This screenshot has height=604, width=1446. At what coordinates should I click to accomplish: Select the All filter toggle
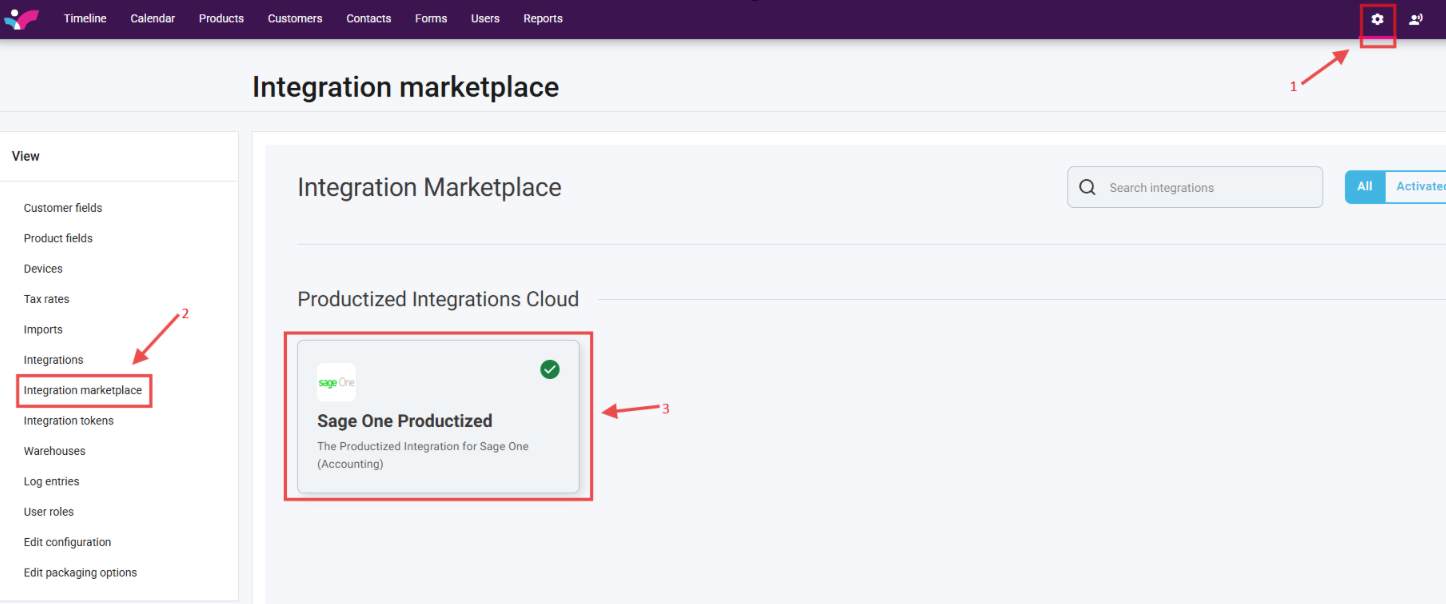(1365, 187)
